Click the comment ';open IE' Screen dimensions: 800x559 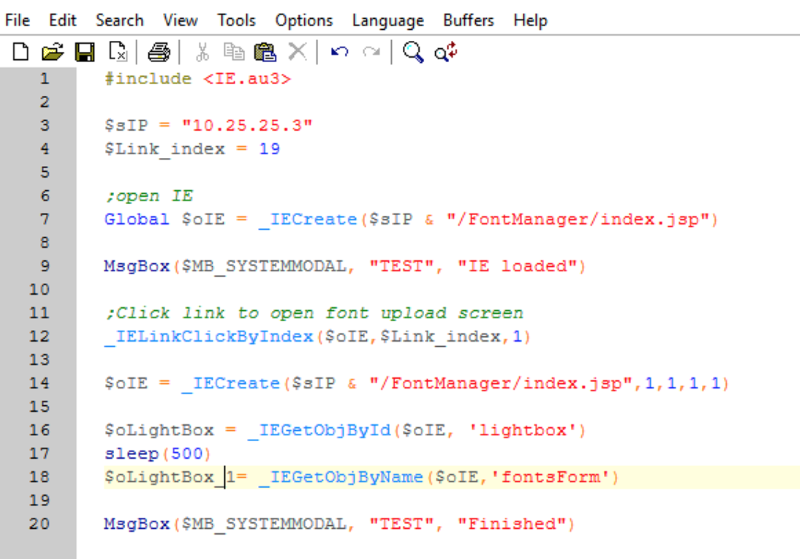pos(149,196)
